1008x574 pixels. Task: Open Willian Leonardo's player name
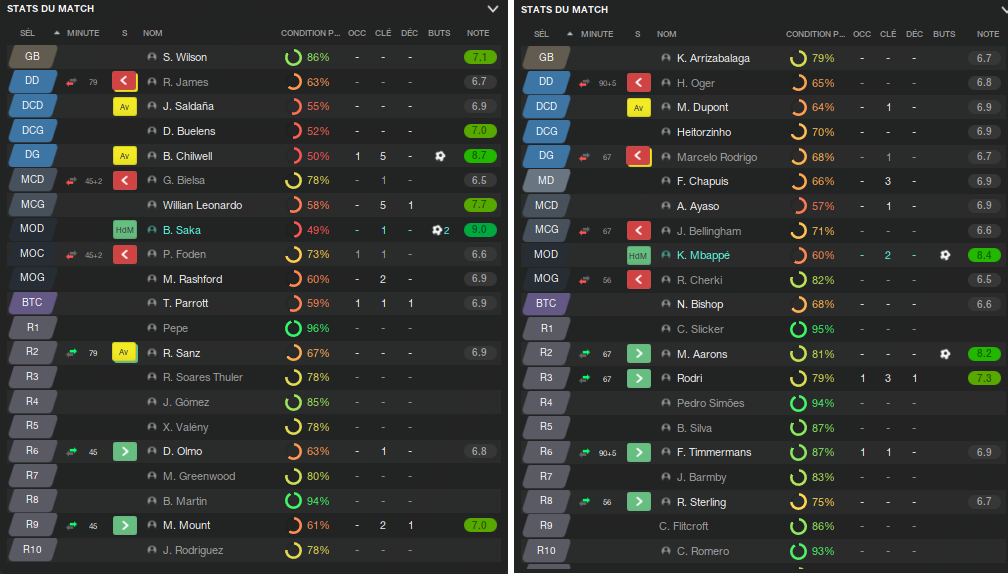click(202, 205)
